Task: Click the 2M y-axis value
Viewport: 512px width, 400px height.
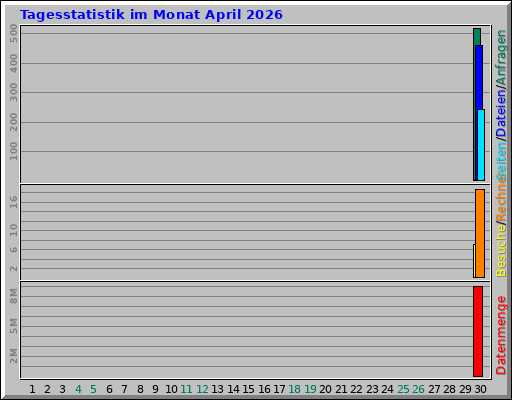Action: click(14, 356)
